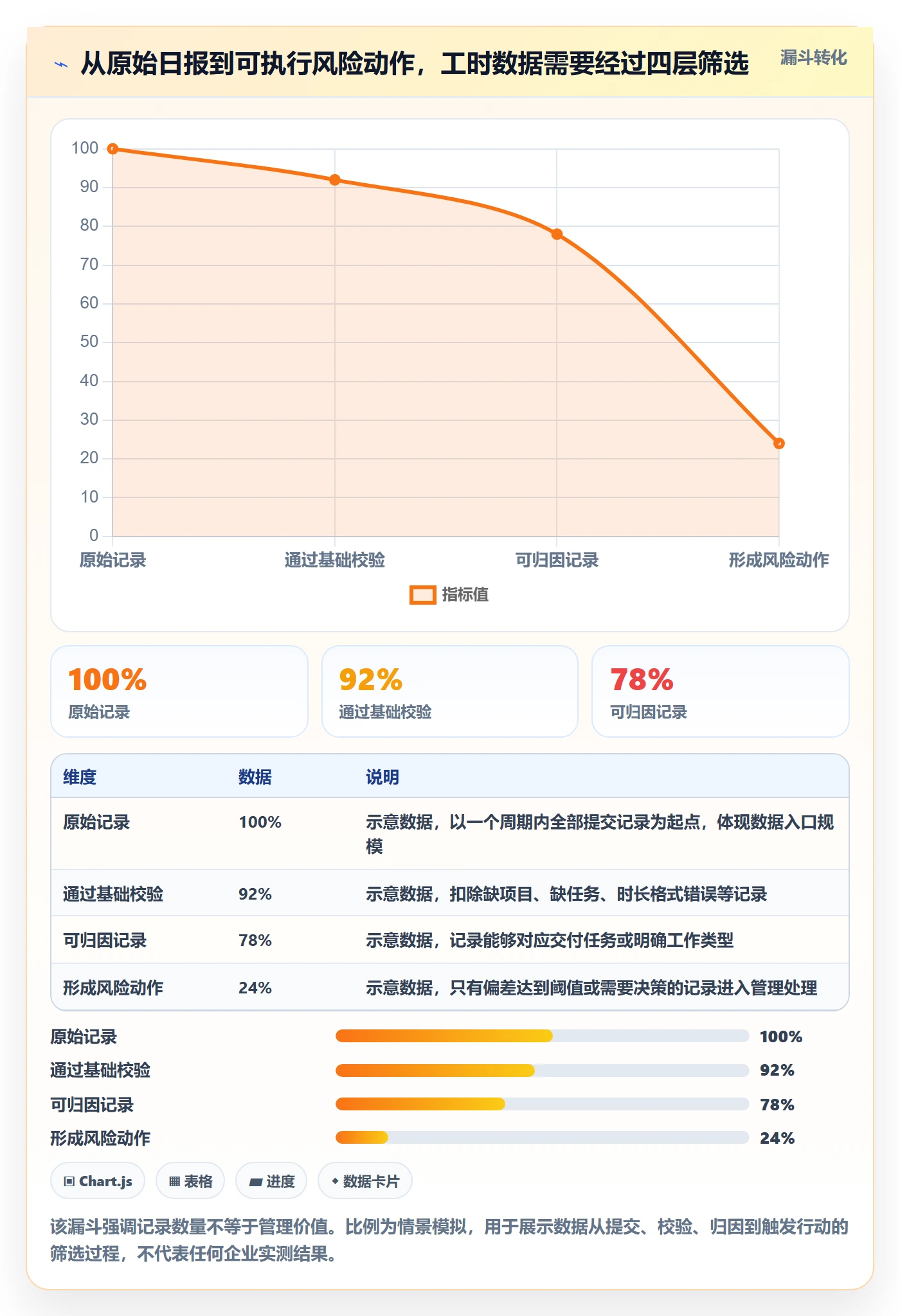Click the 数据 column header

coord(255,777)
